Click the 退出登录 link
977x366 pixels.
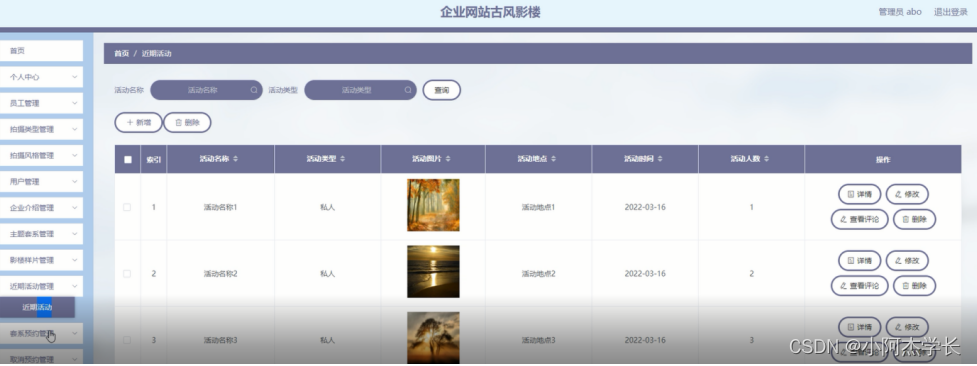950,12
